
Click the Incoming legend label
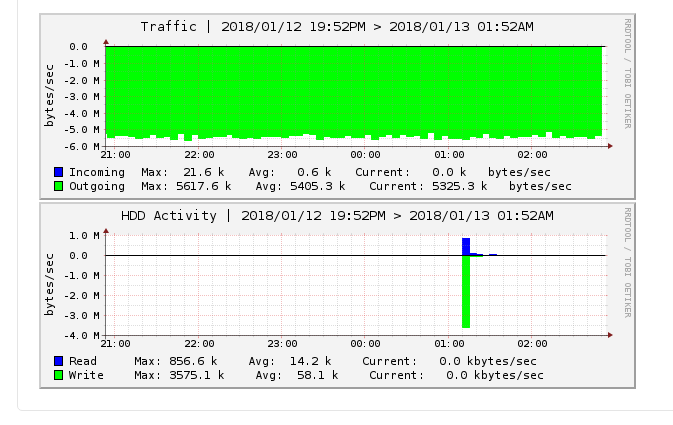point(97,172)
